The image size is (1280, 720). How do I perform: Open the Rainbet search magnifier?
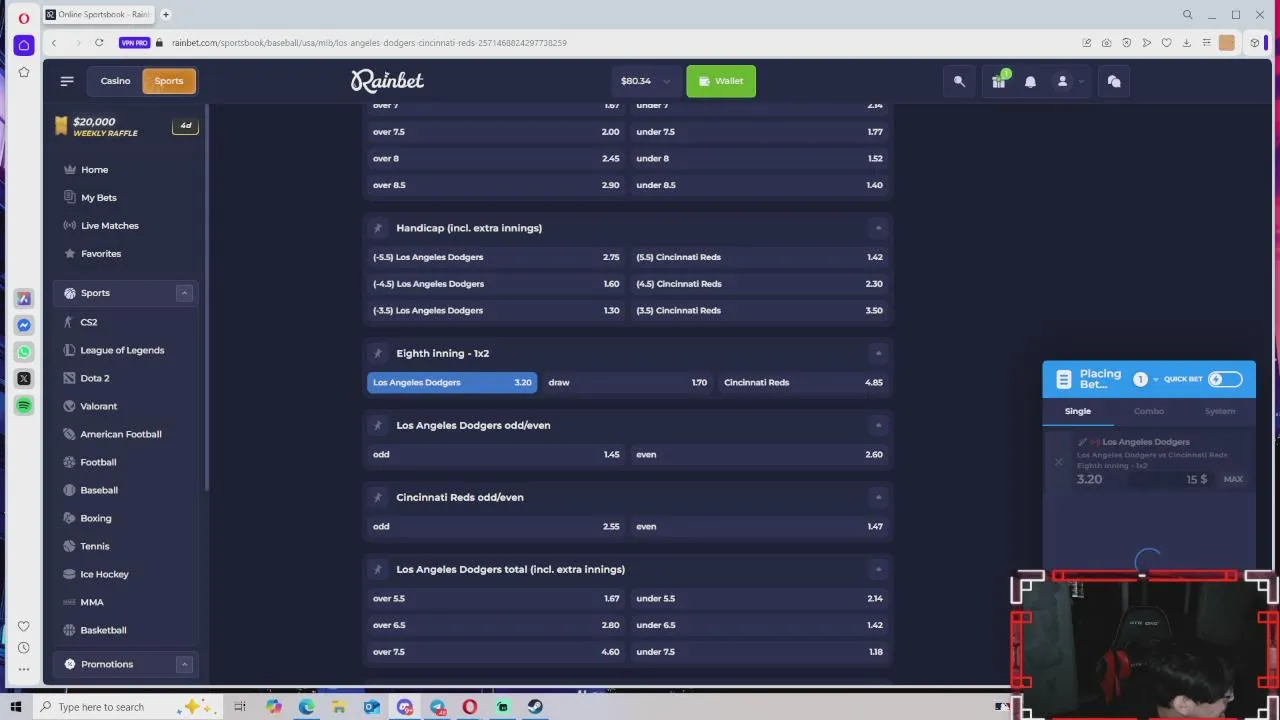tap(959, 81)
